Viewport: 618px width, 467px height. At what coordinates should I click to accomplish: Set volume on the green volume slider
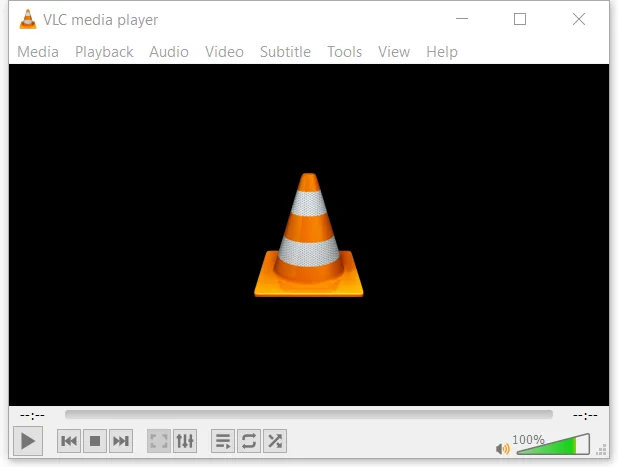(x=553, y=444)
